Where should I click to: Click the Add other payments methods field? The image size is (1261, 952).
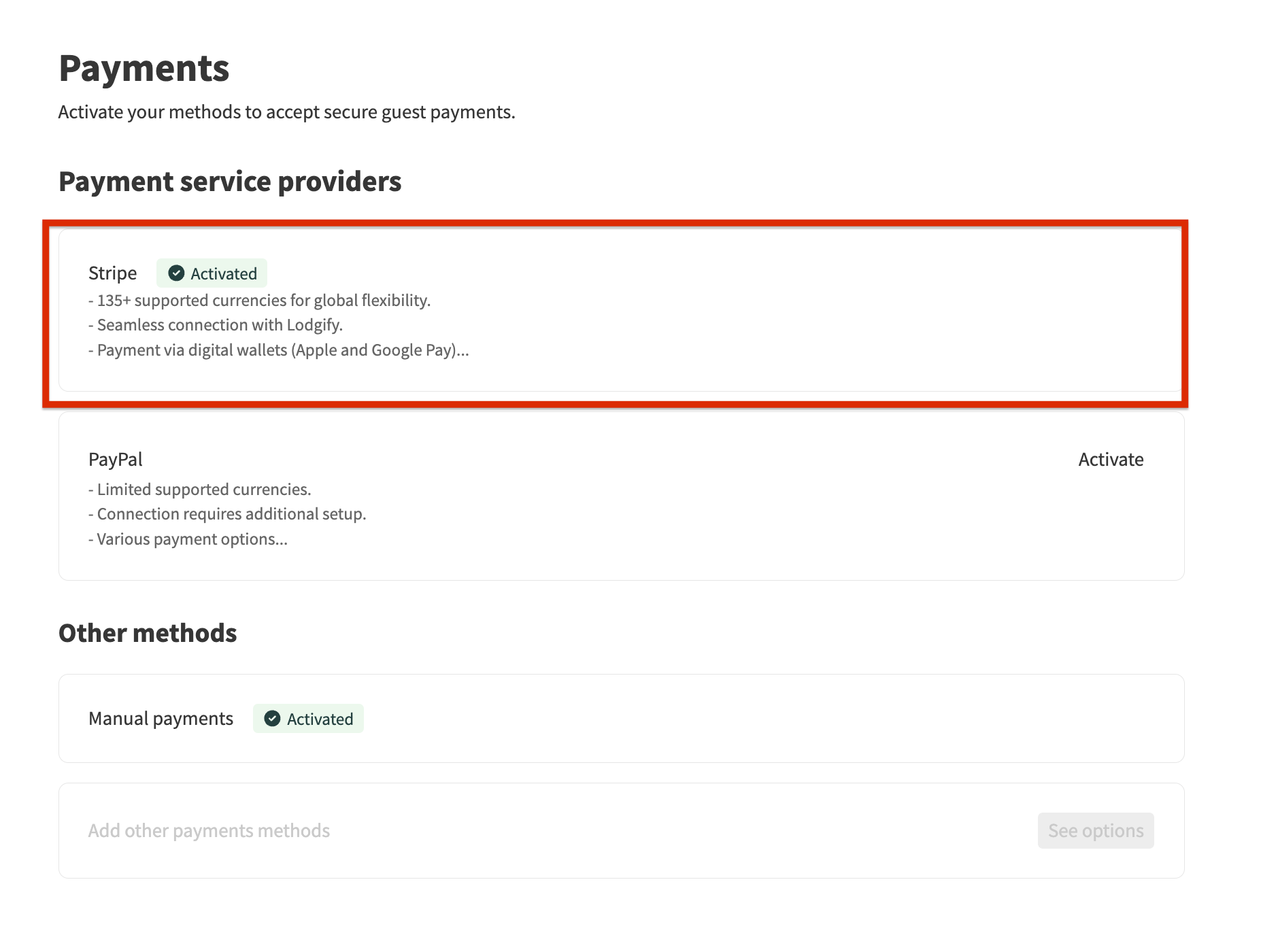208,830
